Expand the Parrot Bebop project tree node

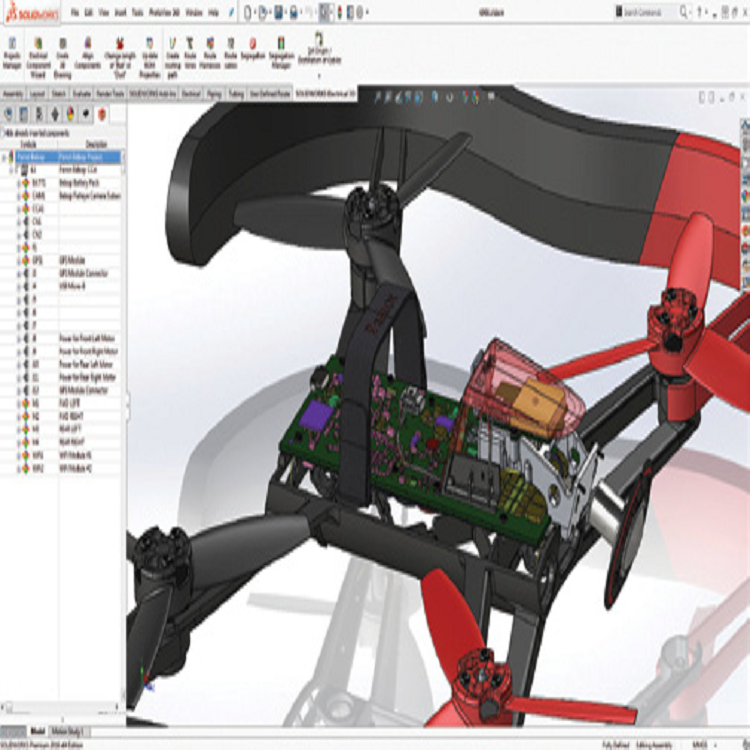click(6, 157)
